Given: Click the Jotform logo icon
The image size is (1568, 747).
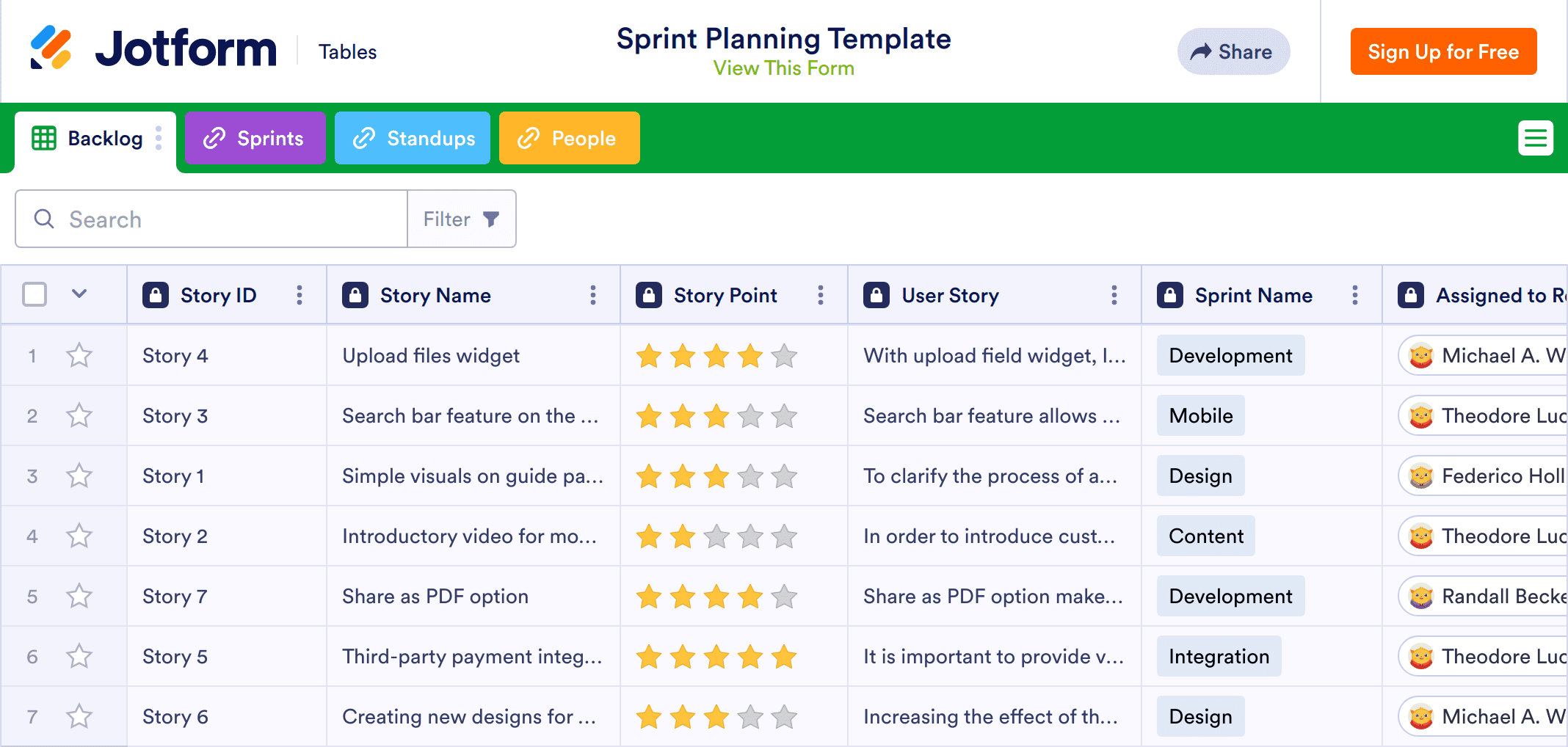Looking at the screenshot, I should click(51, 48).
